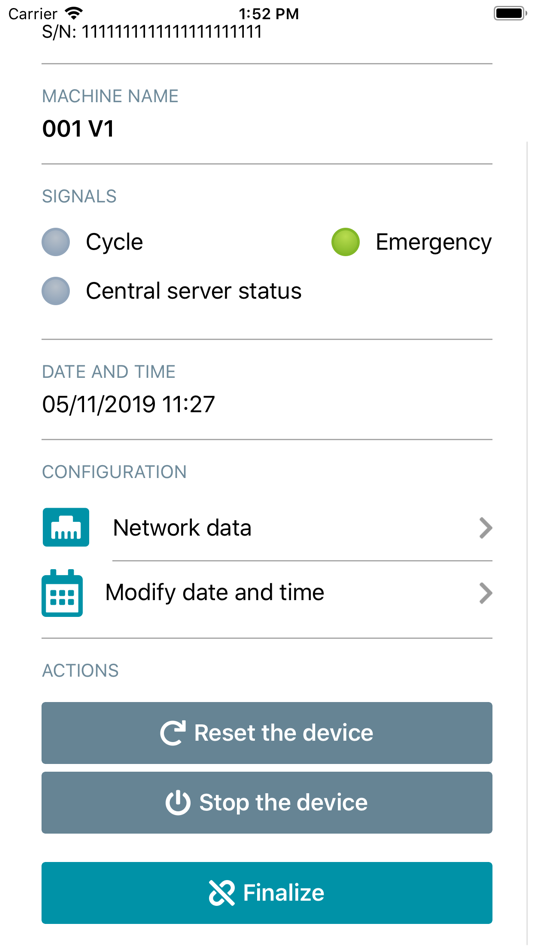
Task: Tap the Stop the device button
Action: pyautogui.click(x=267, y=803)
